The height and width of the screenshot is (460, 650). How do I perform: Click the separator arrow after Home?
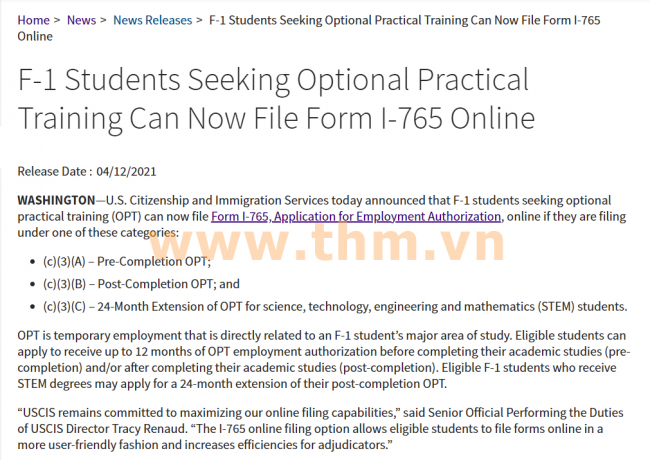click(57, 20)
